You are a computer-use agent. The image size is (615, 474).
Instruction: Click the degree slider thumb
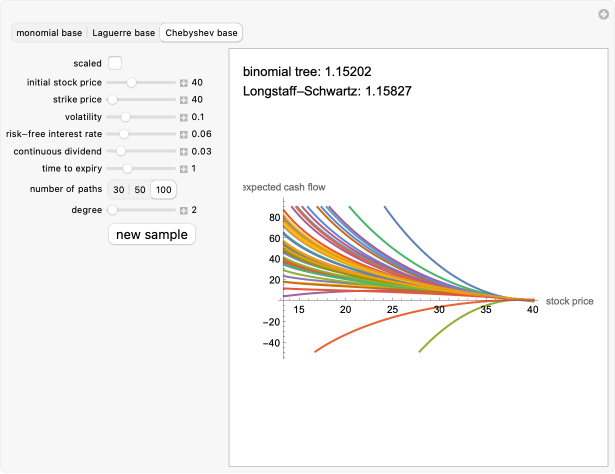tap(112, 210)
